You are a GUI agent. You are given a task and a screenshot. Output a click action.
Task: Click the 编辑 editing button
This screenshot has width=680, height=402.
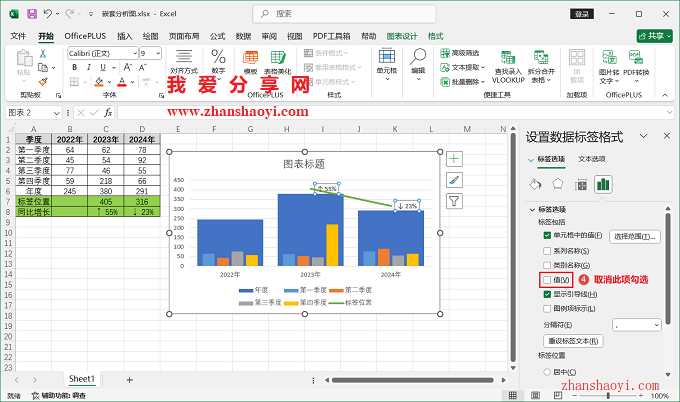click(418, 67)
